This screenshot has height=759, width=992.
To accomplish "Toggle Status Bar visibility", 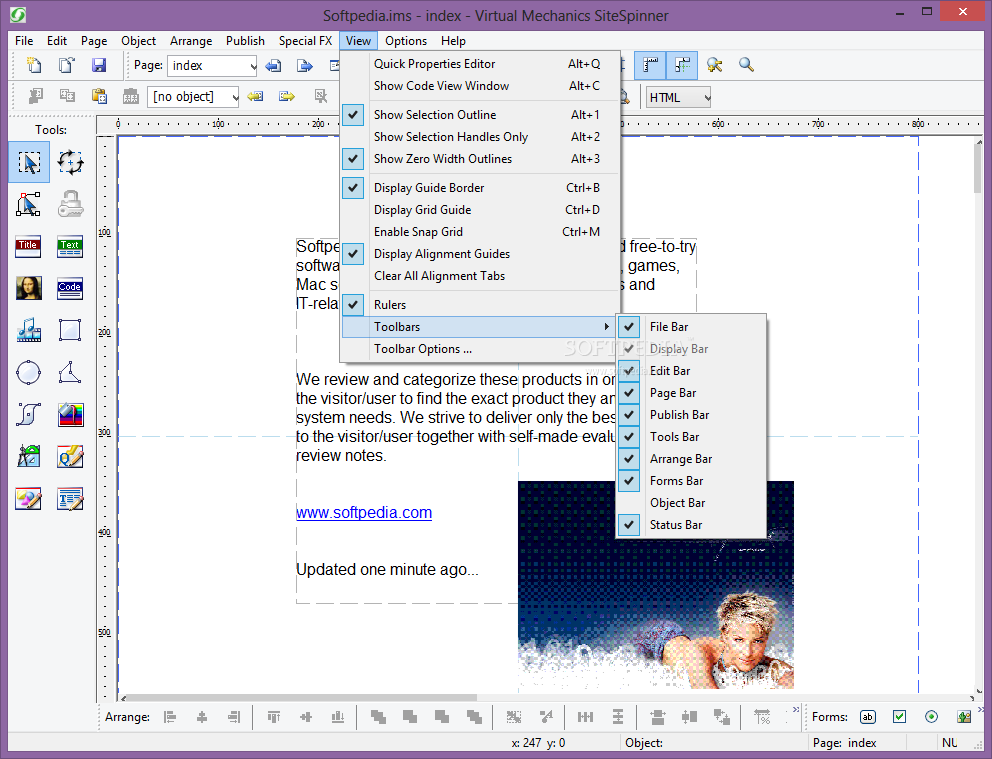I will click(691, 525).
